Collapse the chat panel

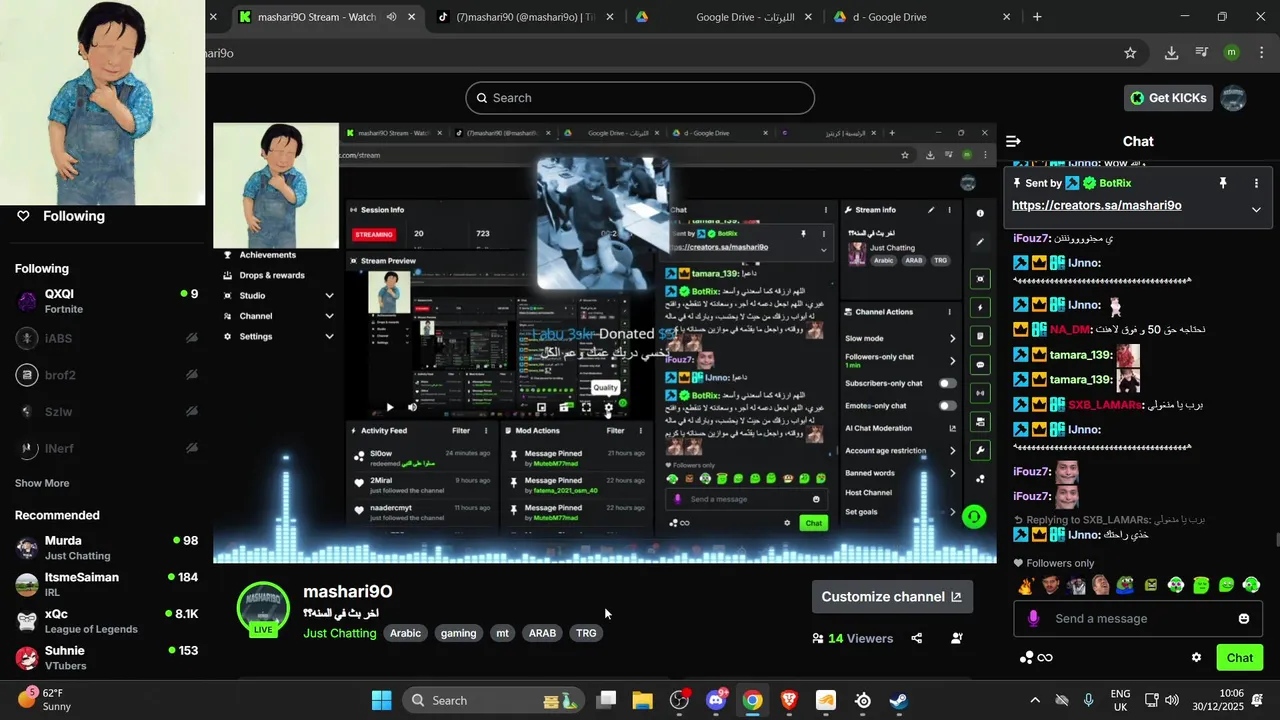1013,142
